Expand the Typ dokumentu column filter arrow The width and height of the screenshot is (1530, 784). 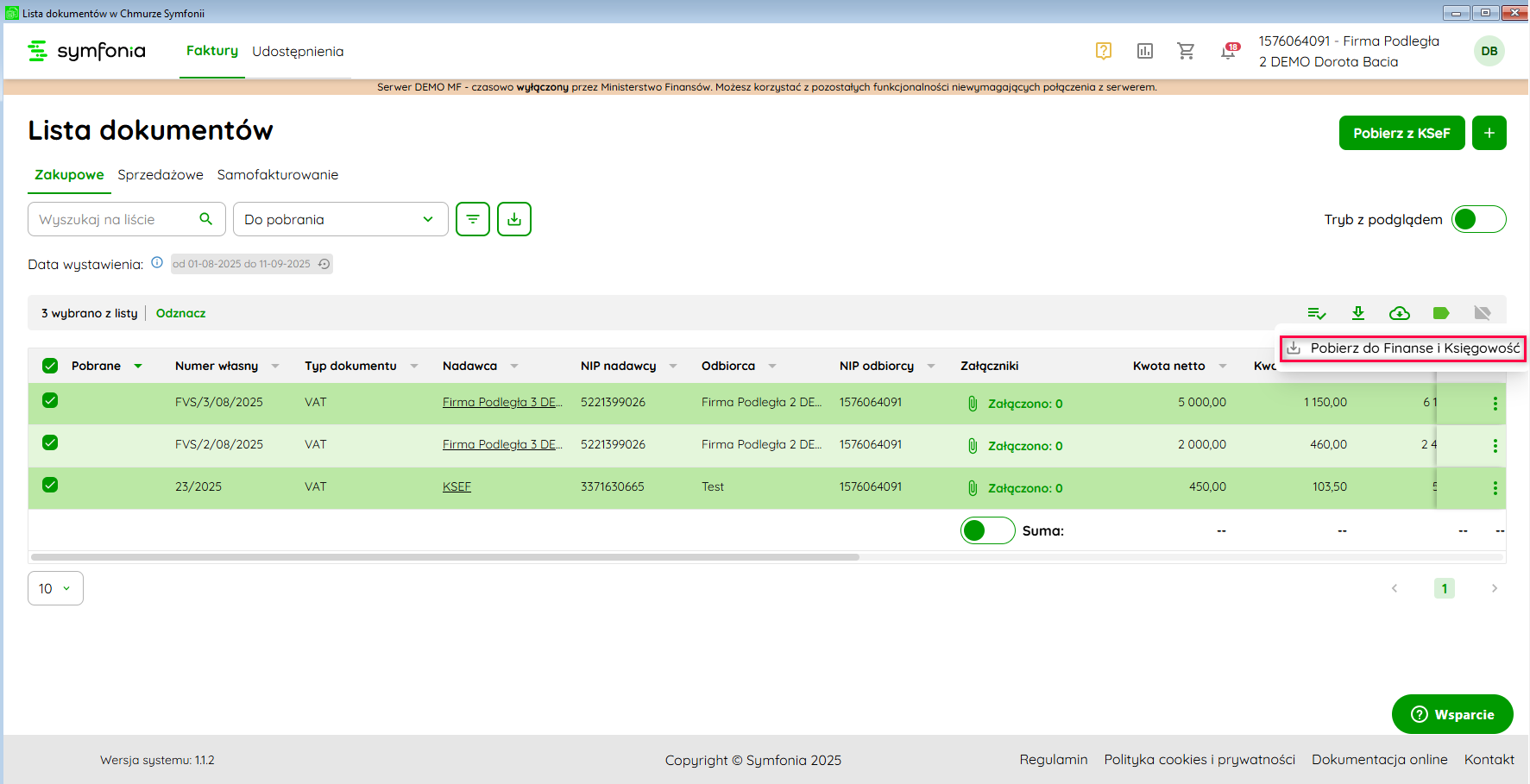tap(414, 366)
